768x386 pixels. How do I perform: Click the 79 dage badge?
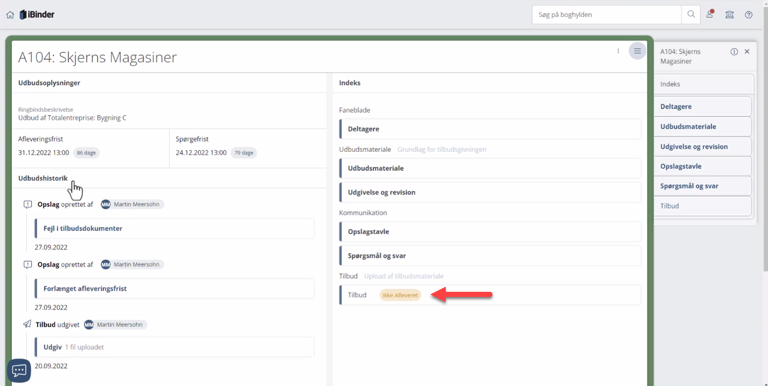[244, 153]
